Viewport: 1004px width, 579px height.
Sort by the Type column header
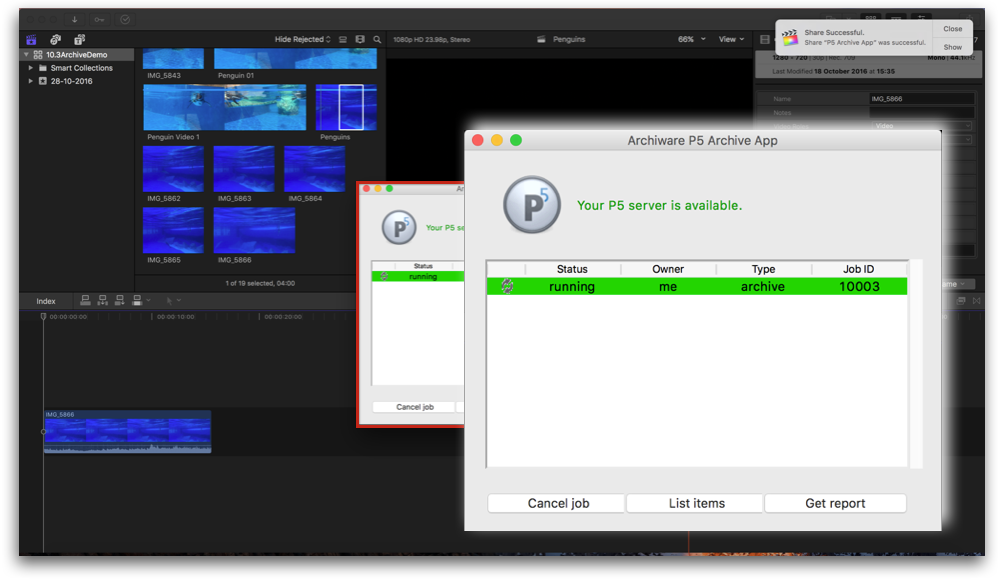pyautogui.click(x=763, y=269)
